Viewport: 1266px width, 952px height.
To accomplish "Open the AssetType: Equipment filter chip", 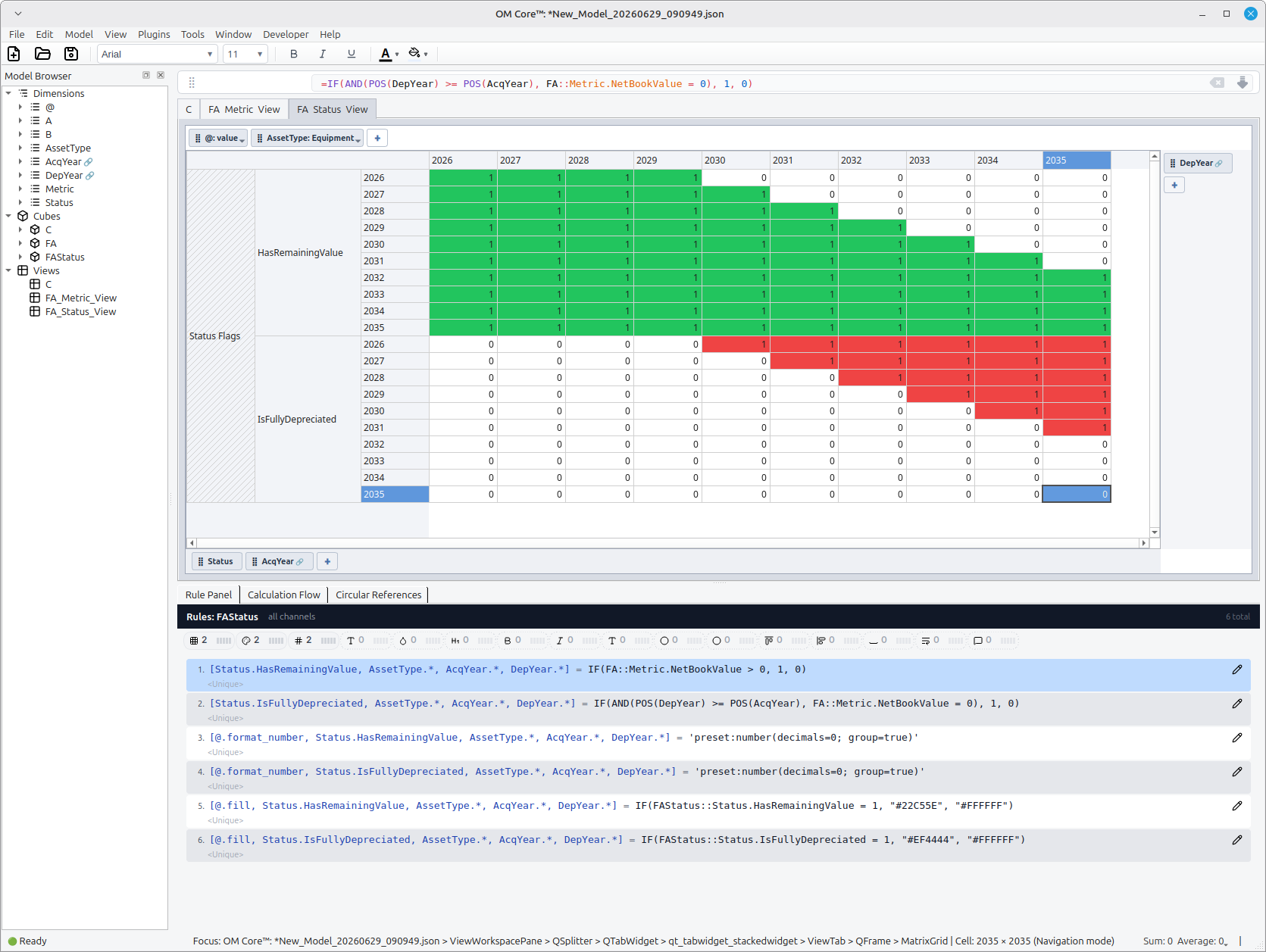I will [x=307, y=138].
